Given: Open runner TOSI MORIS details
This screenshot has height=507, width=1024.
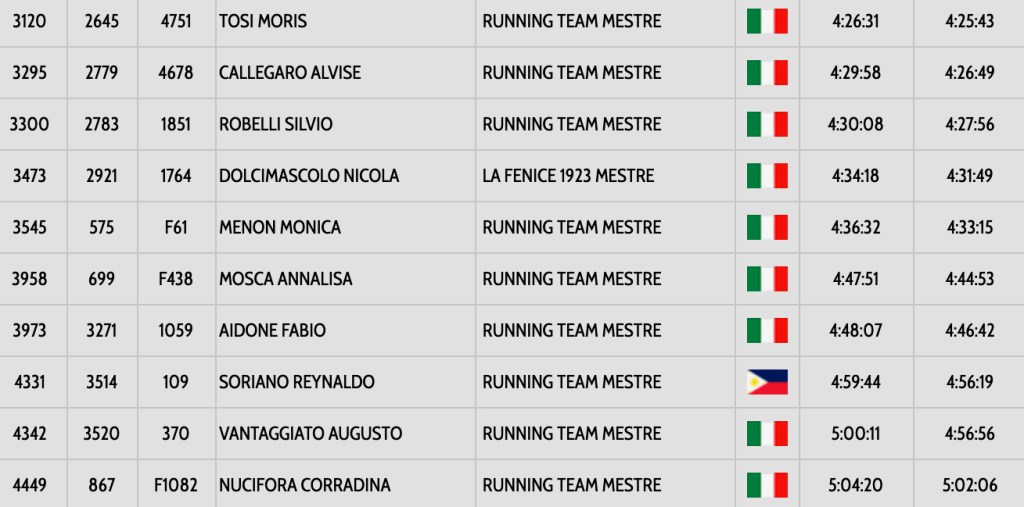Looking at the screenshot, I should (263, 21).
